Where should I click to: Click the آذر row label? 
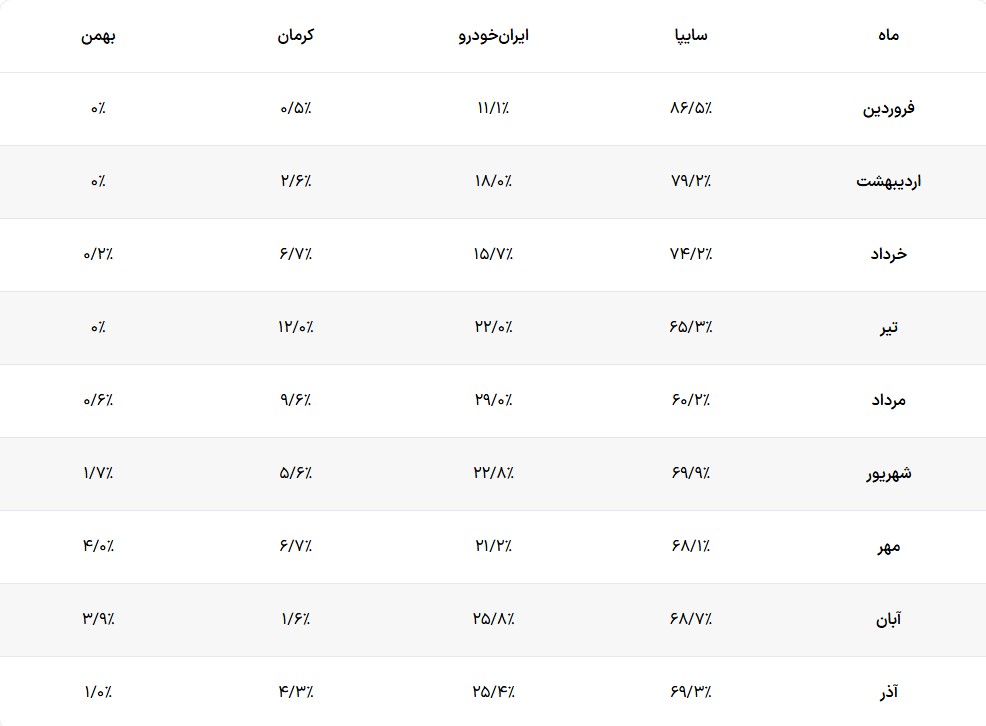888,692
